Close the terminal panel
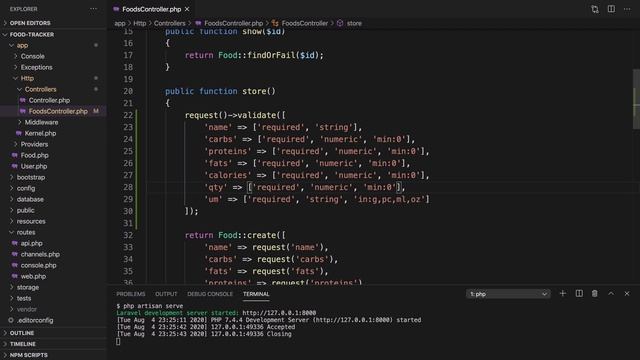640x360 pixels. pyautogui.click(x=627, y=293)
